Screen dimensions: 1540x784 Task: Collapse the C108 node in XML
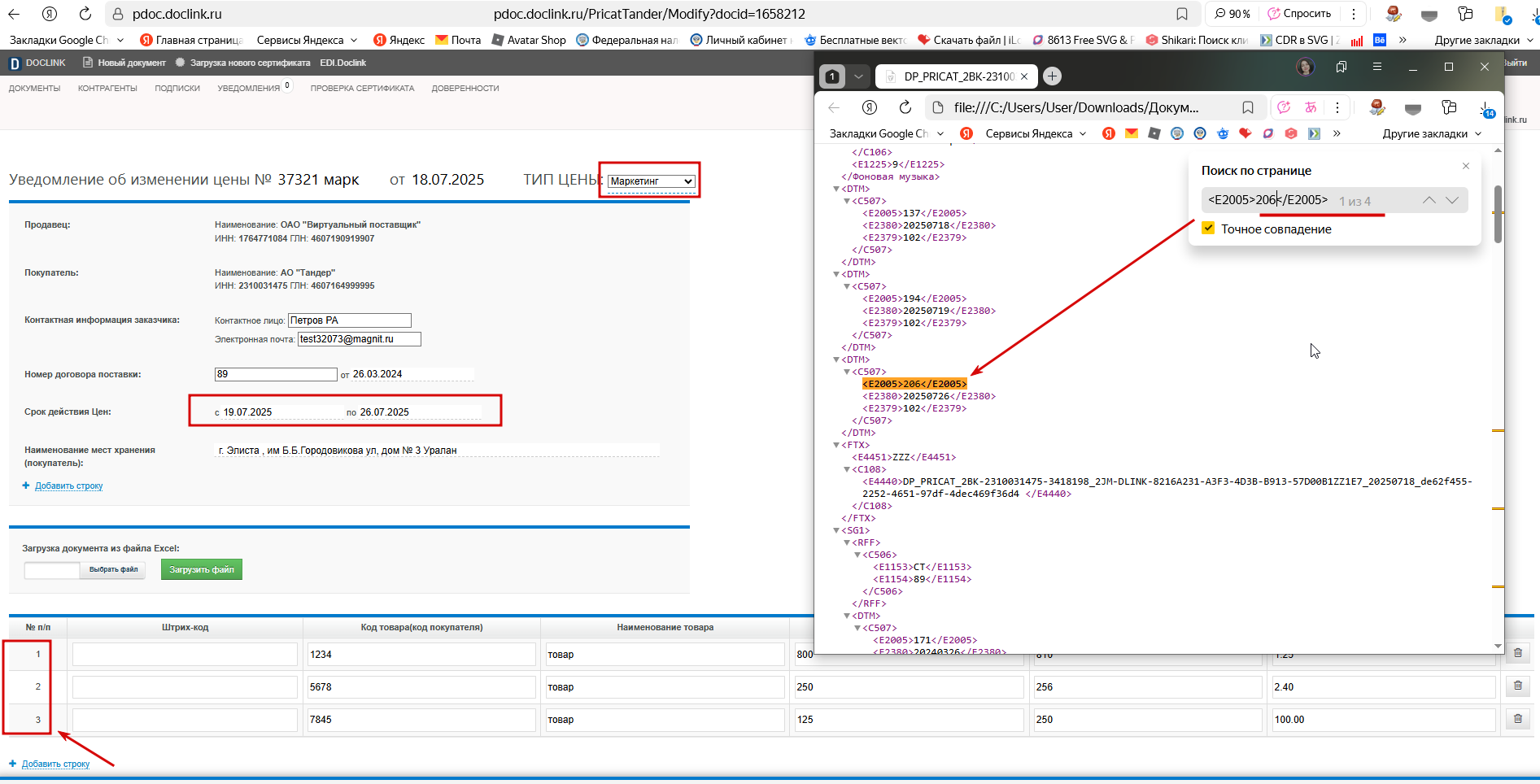tap(847, 469)
